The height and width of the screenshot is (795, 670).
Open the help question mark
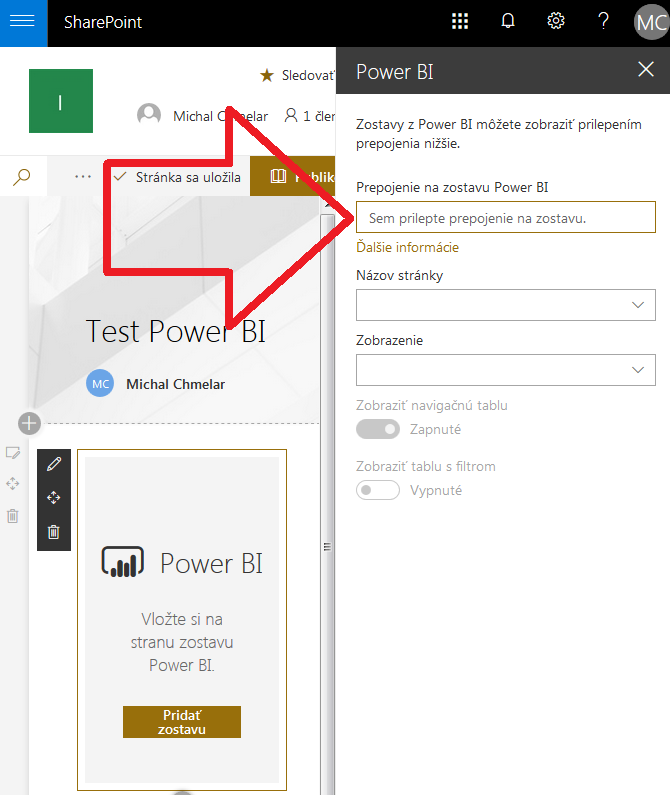[x=603, y=21]
